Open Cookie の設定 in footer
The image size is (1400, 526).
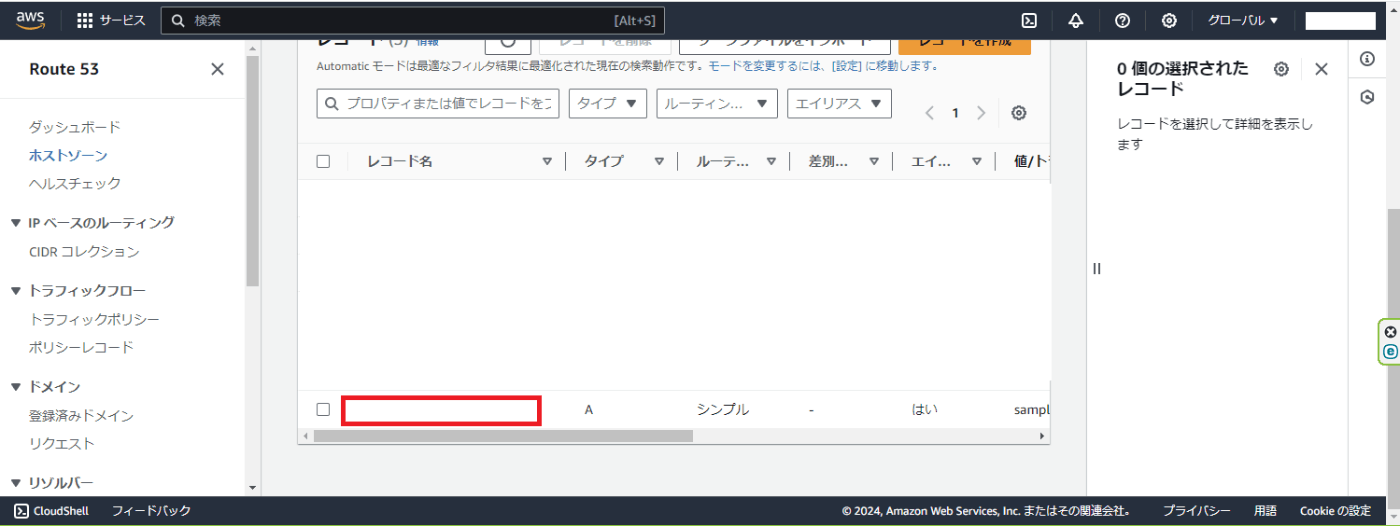point(1335,511)
